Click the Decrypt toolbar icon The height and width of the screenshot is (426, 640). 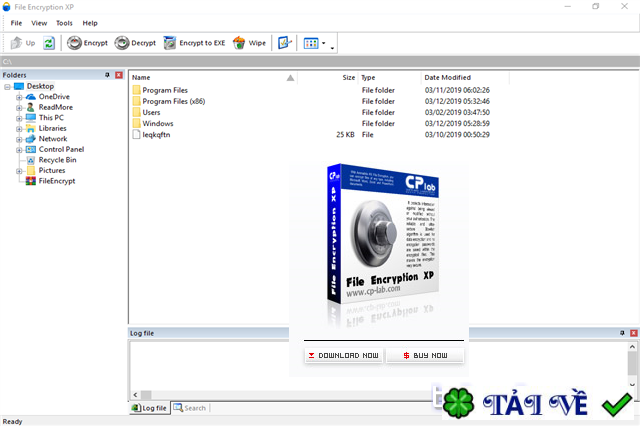pyautogui.click(x=122, y=43)
